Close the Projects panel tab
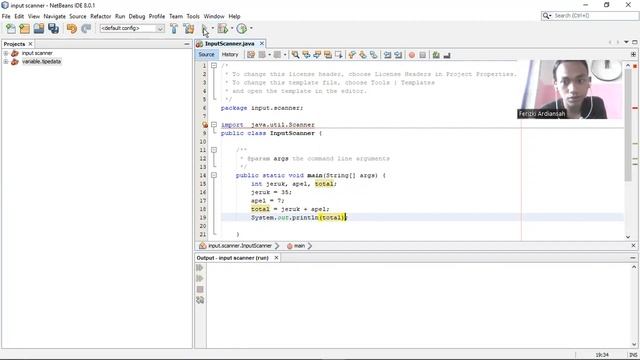Viewport: 640px width, 360px height. [30, 44]
